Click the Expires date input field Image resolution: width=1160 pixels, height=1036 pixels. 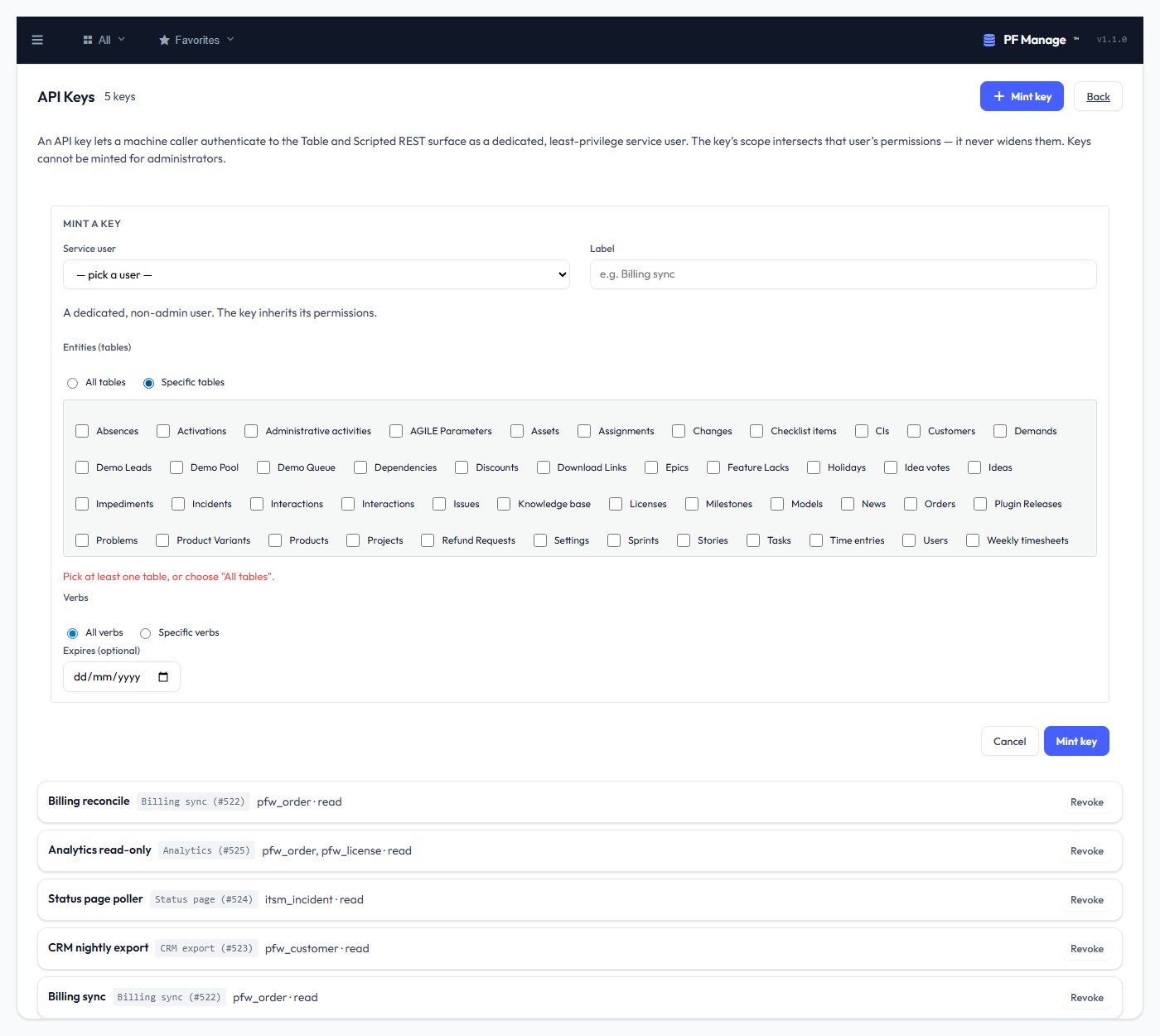pyautogui.click(x=122, y=677)
